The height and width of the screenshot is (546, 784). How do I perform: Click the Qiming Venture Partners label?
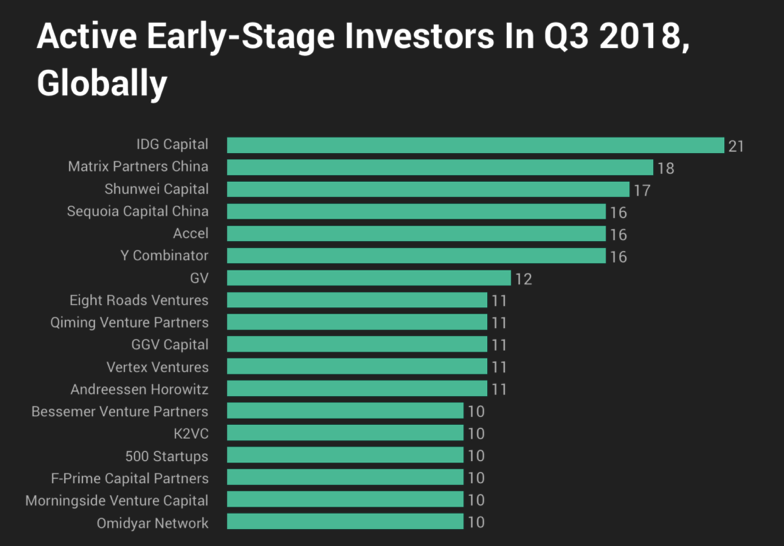(130, 322)
